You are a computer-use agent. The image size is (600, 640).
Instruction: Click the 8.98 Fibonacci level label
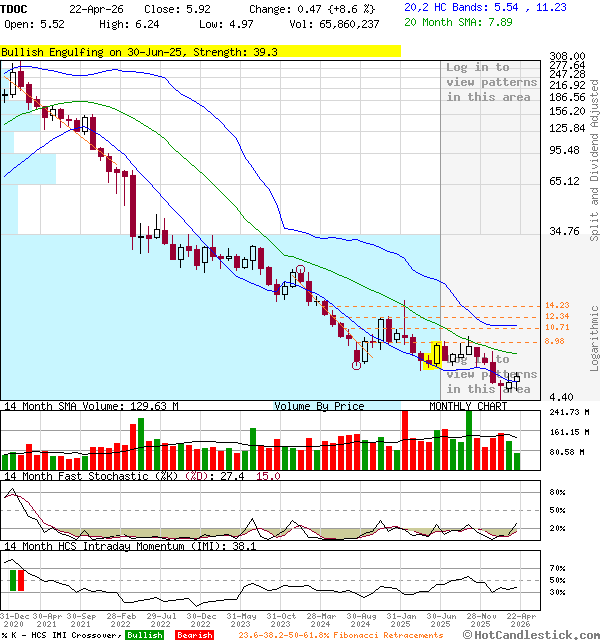tap(554, 341)
